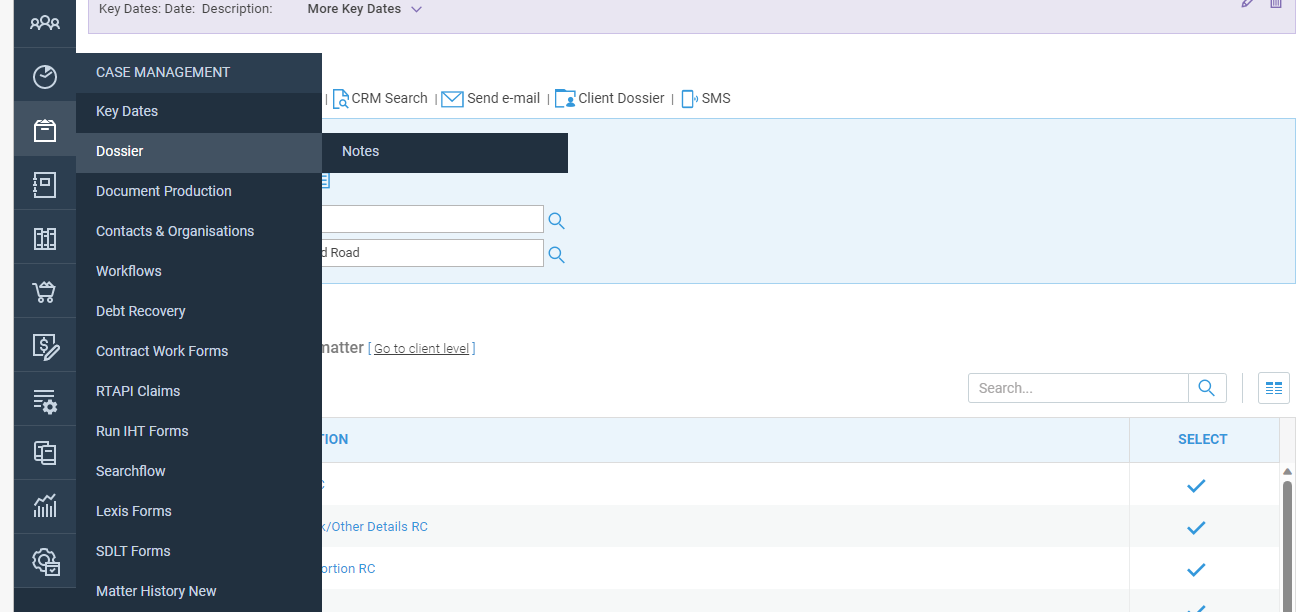Click the shopping cart sidebar icon
This screenshot has height=612, width=1308.
point(44,291)
